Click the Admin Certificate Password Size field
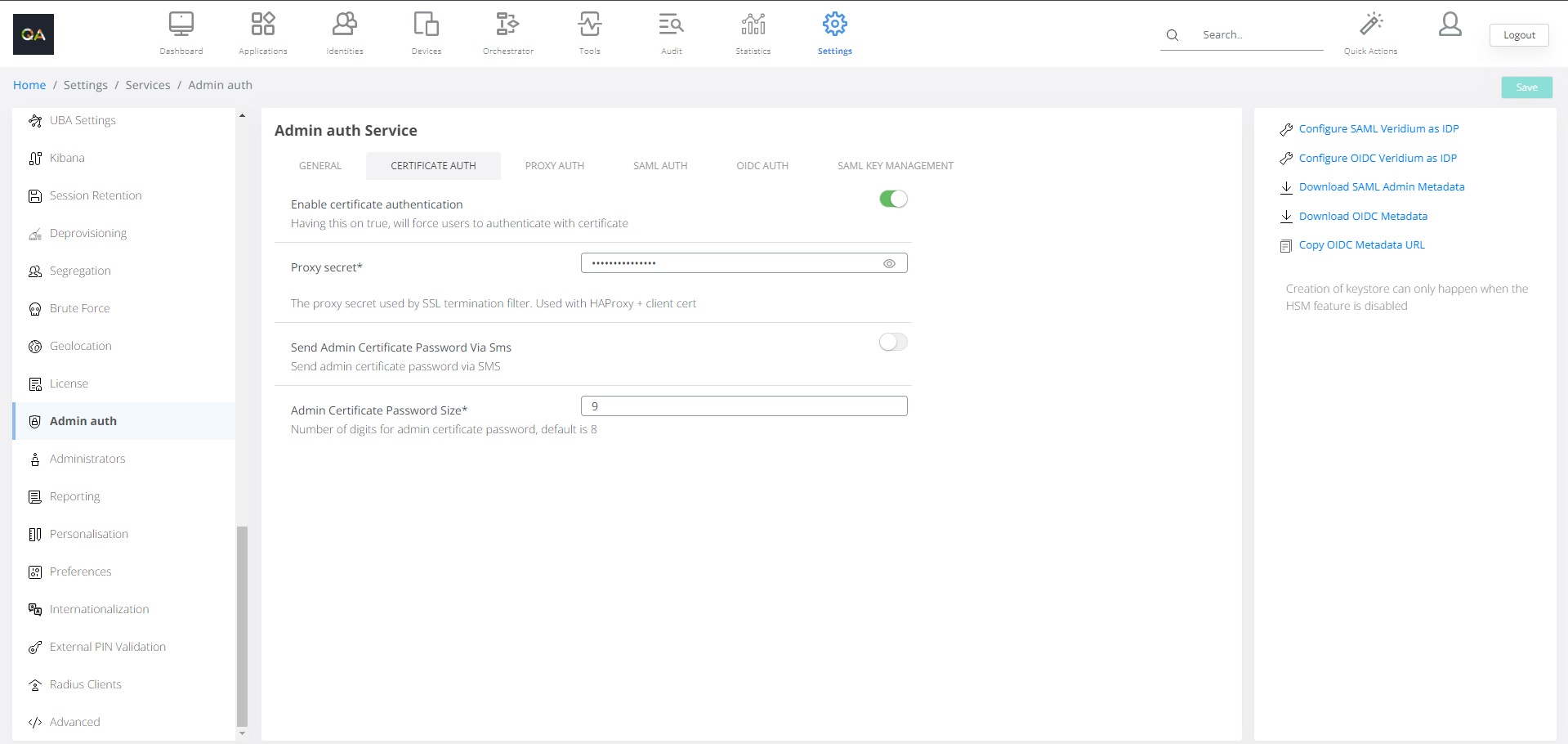Image resolution: width=1568 pixels, height=744 pixels. tap(744, 406)
